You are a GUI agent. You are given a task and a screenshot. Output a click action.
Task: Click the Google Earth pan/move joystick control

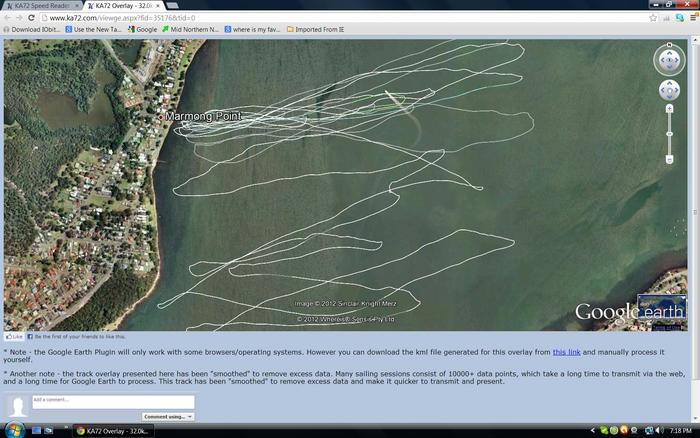pyautogui.click(x=669, y=90)
